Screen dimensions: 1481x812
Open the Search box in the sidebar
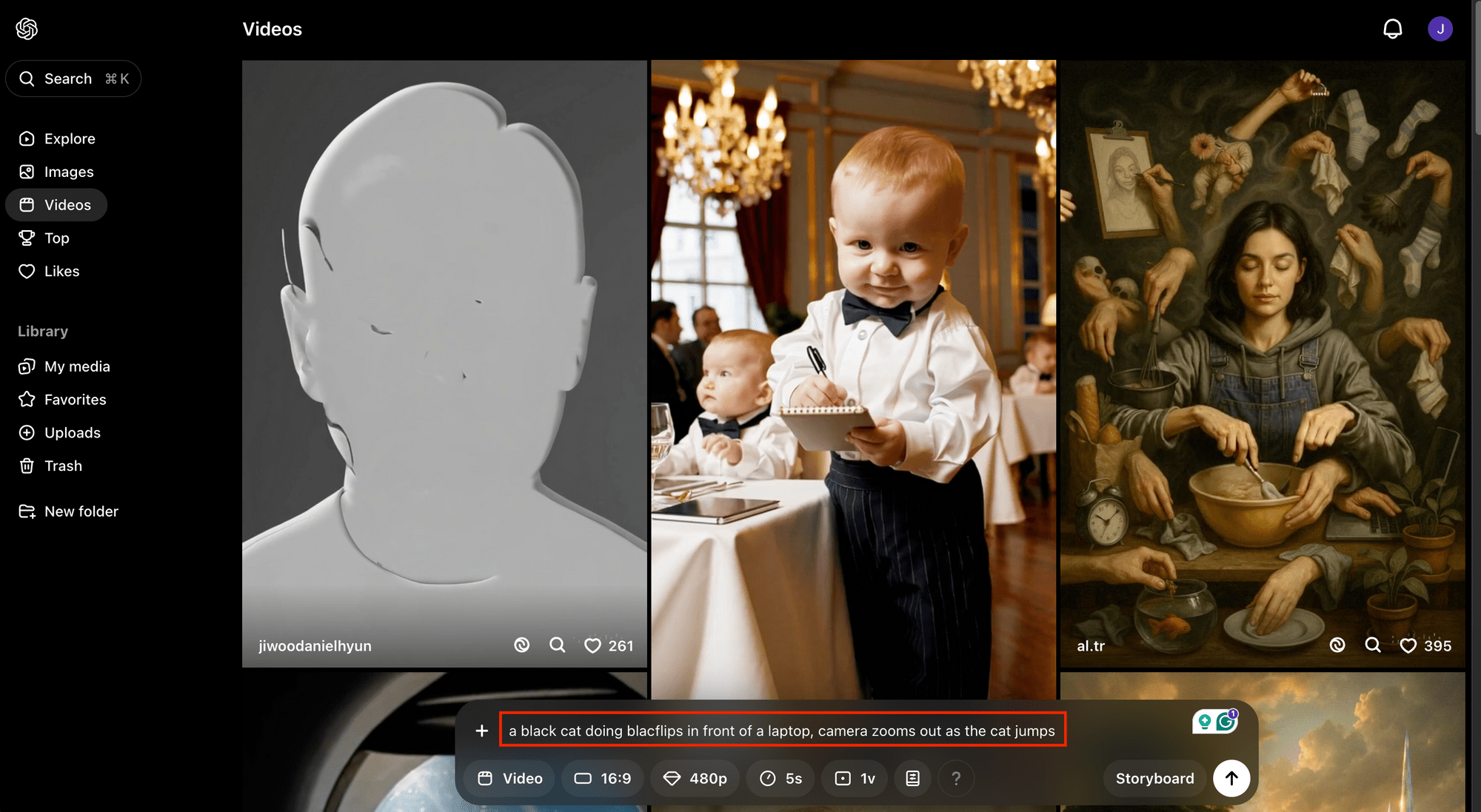click(73, 78)
